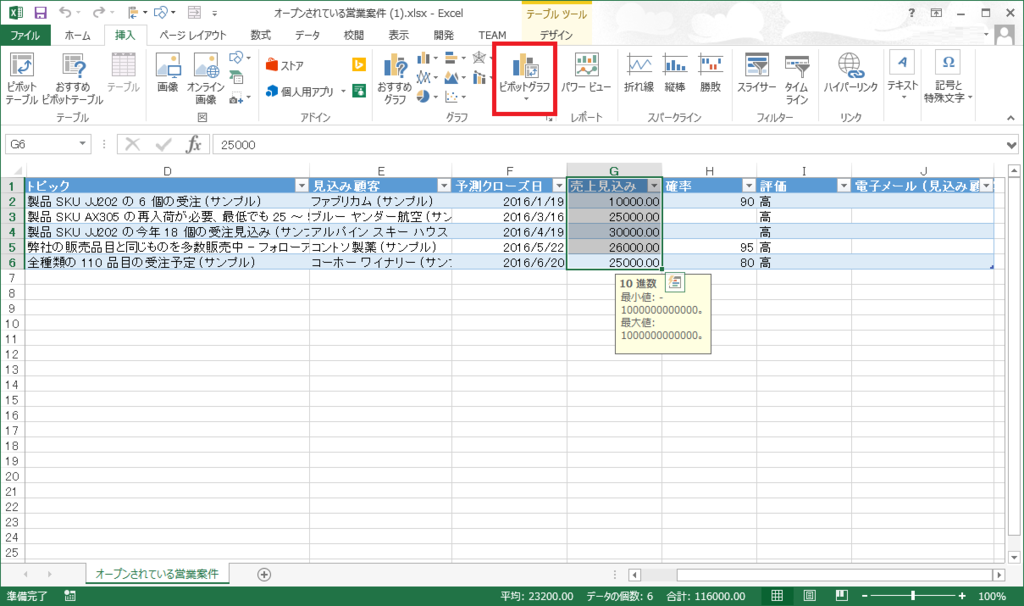
Task: Open the ファイル (File) tab
Action: coord(24,35)
